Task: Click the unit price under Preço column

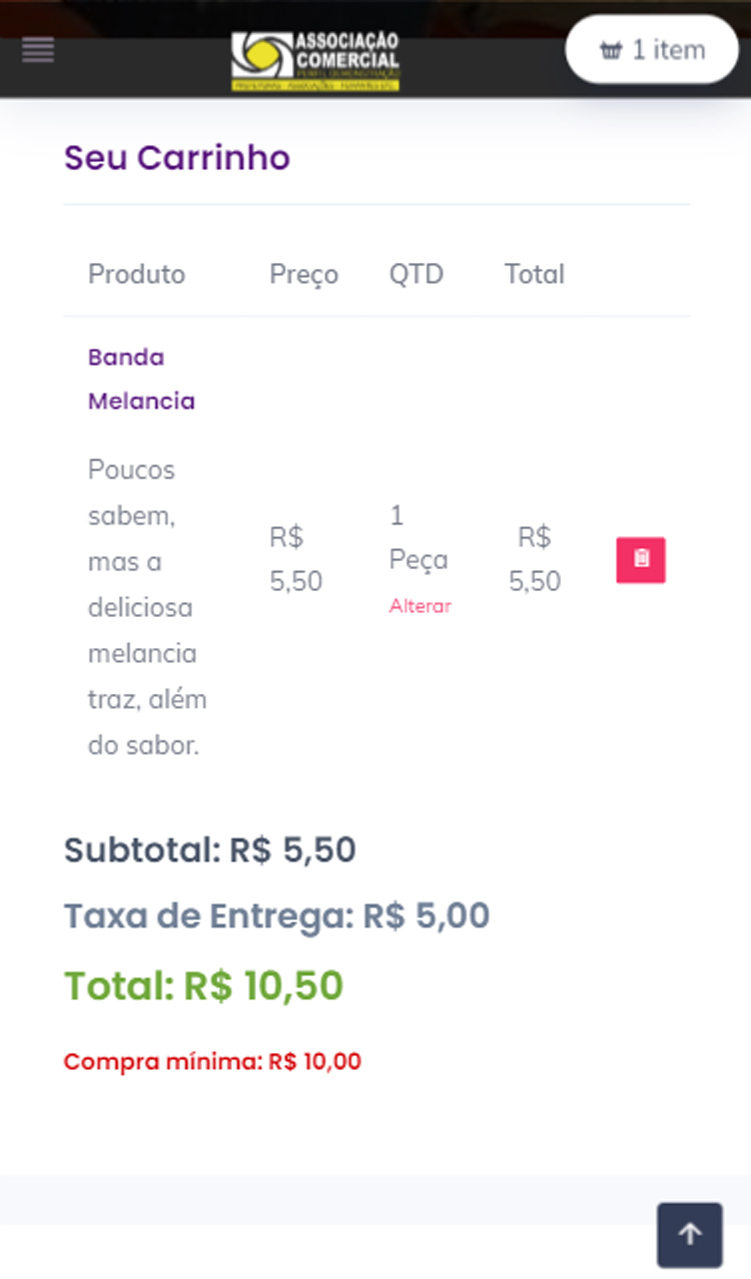Action: click(x=296, y=560)
